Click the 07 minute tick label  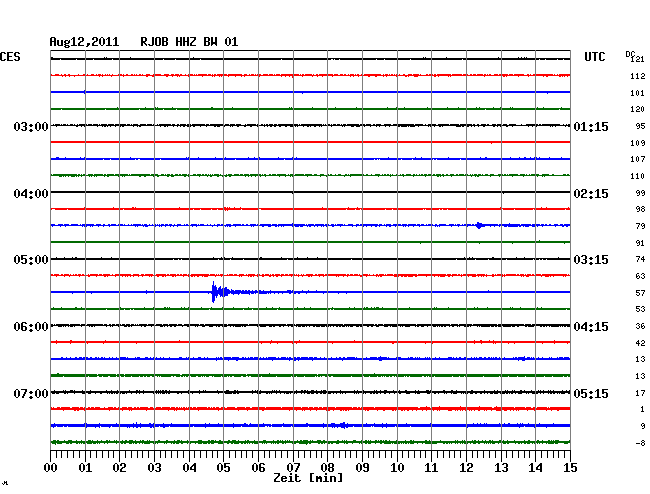point(293,468)
